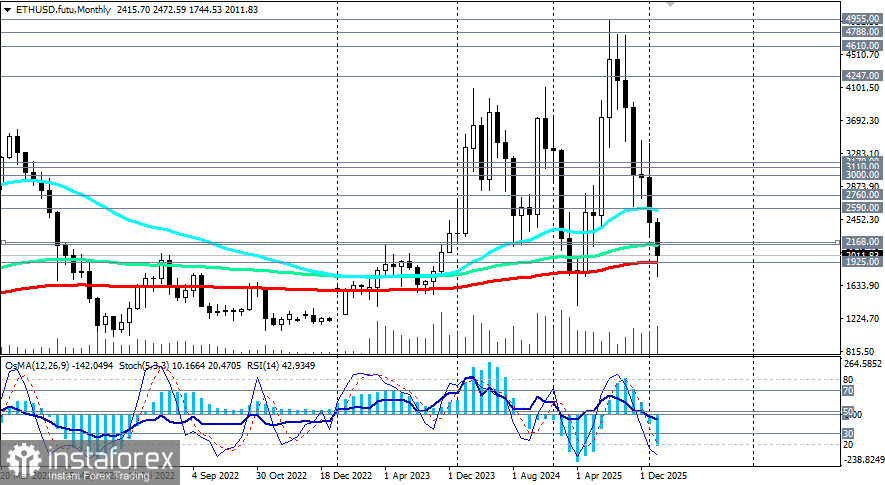The height and width of the screenshot is (485, 885).
Task: Click the 1 Apr 2025 date label
Action: pos(599,475)
